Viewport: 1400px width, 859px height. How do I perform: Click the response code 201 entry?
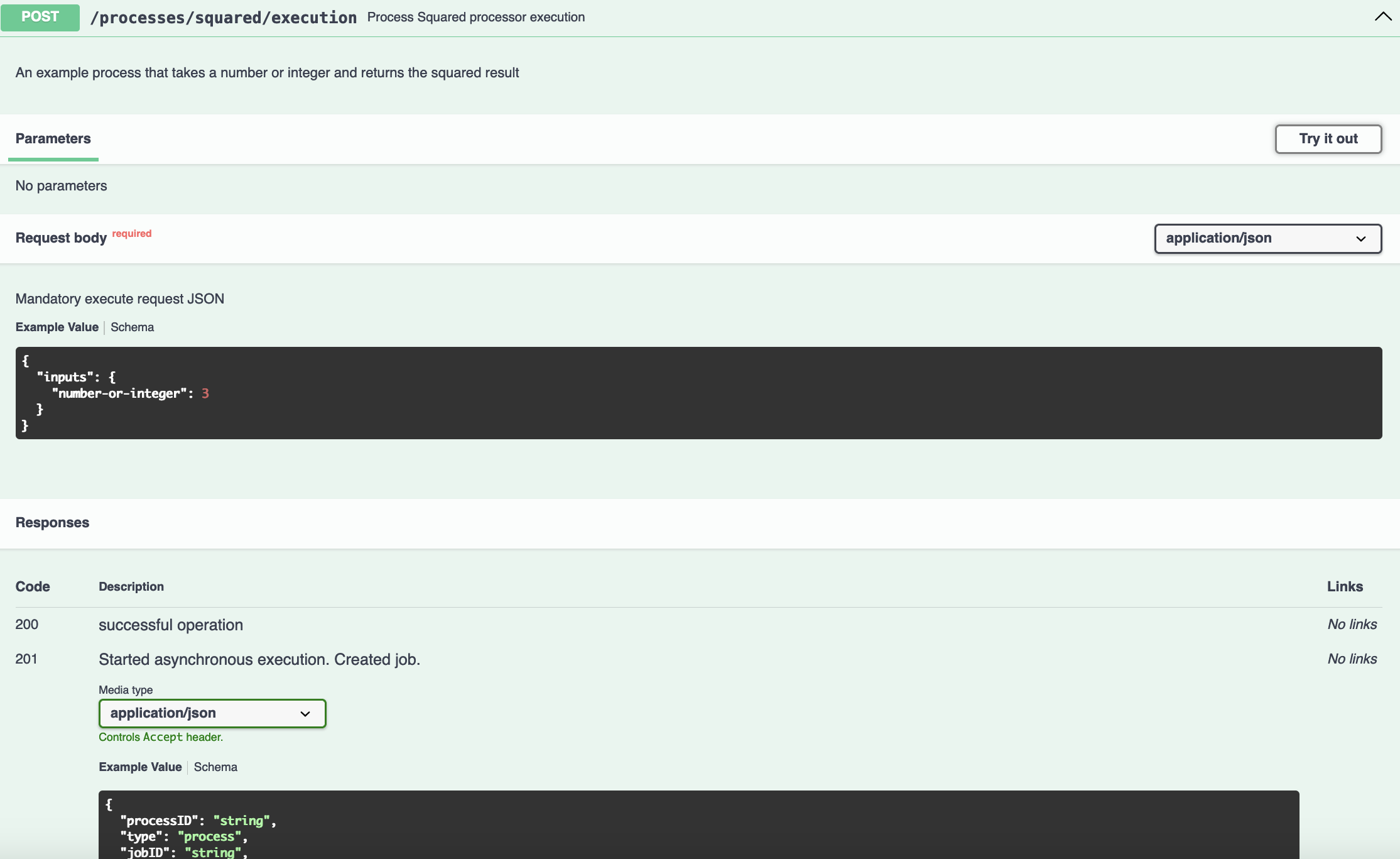pyautogui.click(x=26, y=659)
